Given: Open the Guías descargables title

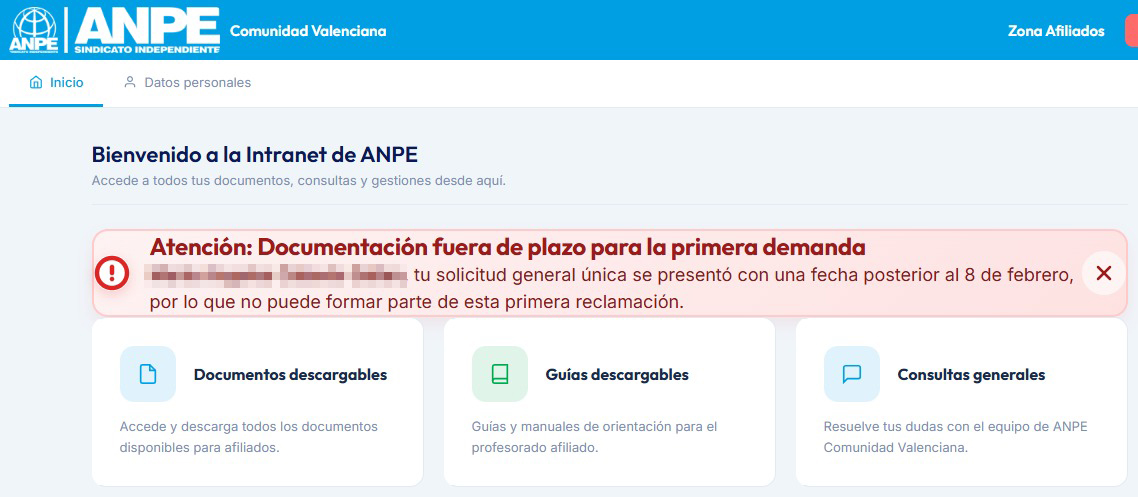Looking at the screenshot, I should pyautogui.click(x=617, y=375).
